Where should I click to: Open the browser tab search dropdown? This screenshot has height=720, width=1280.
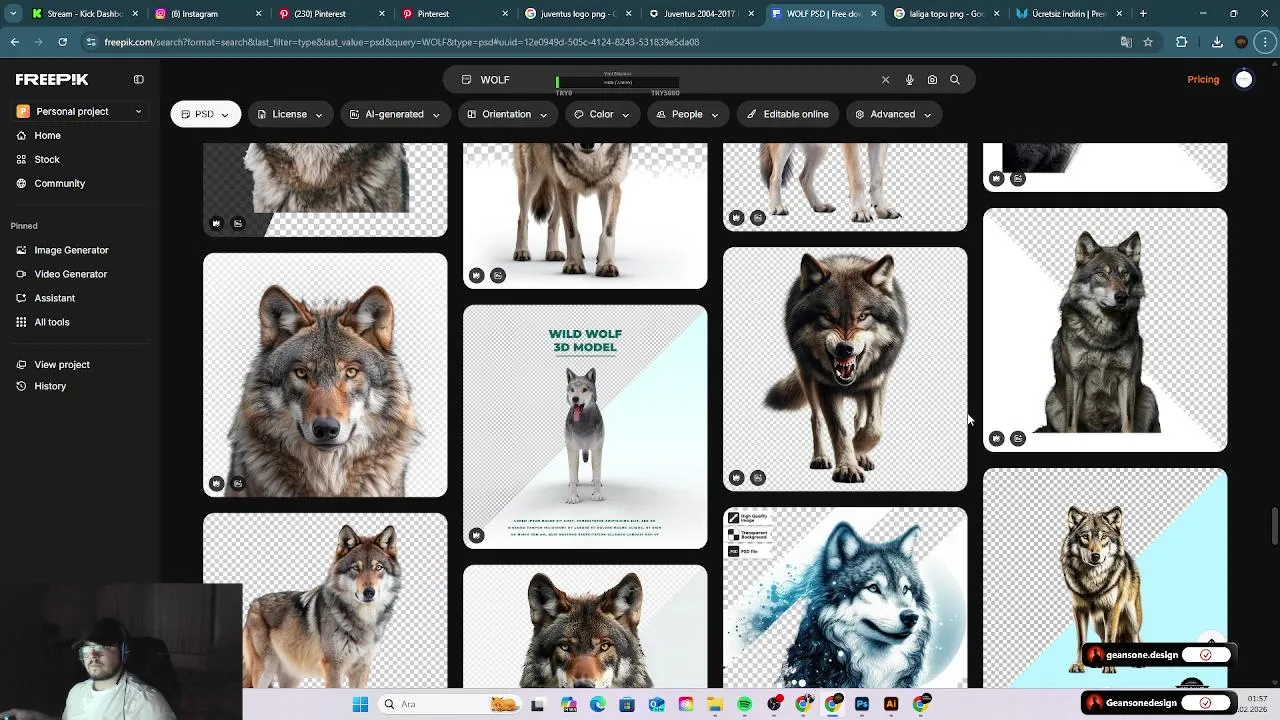(x=13, y=14)
